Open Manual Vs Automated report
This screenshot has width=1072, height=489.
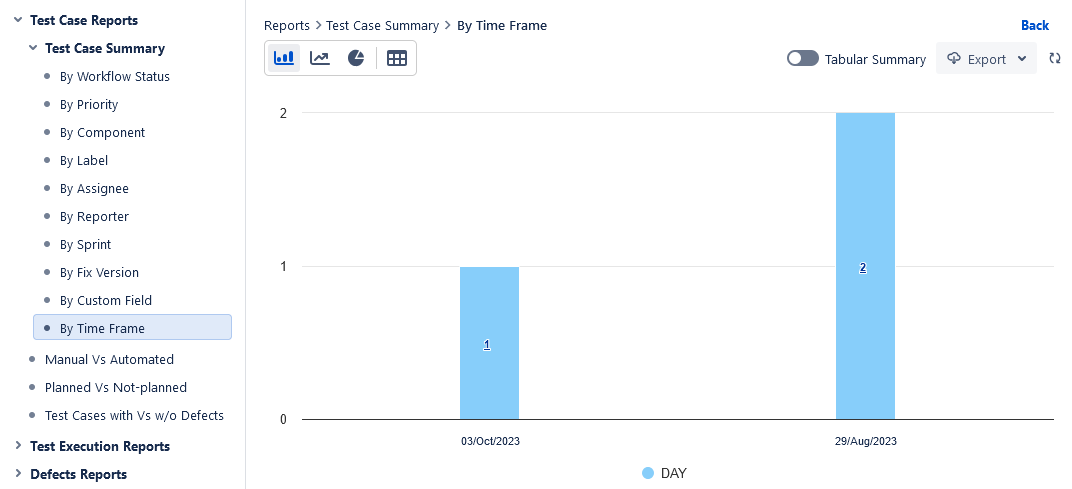(109, 359)
